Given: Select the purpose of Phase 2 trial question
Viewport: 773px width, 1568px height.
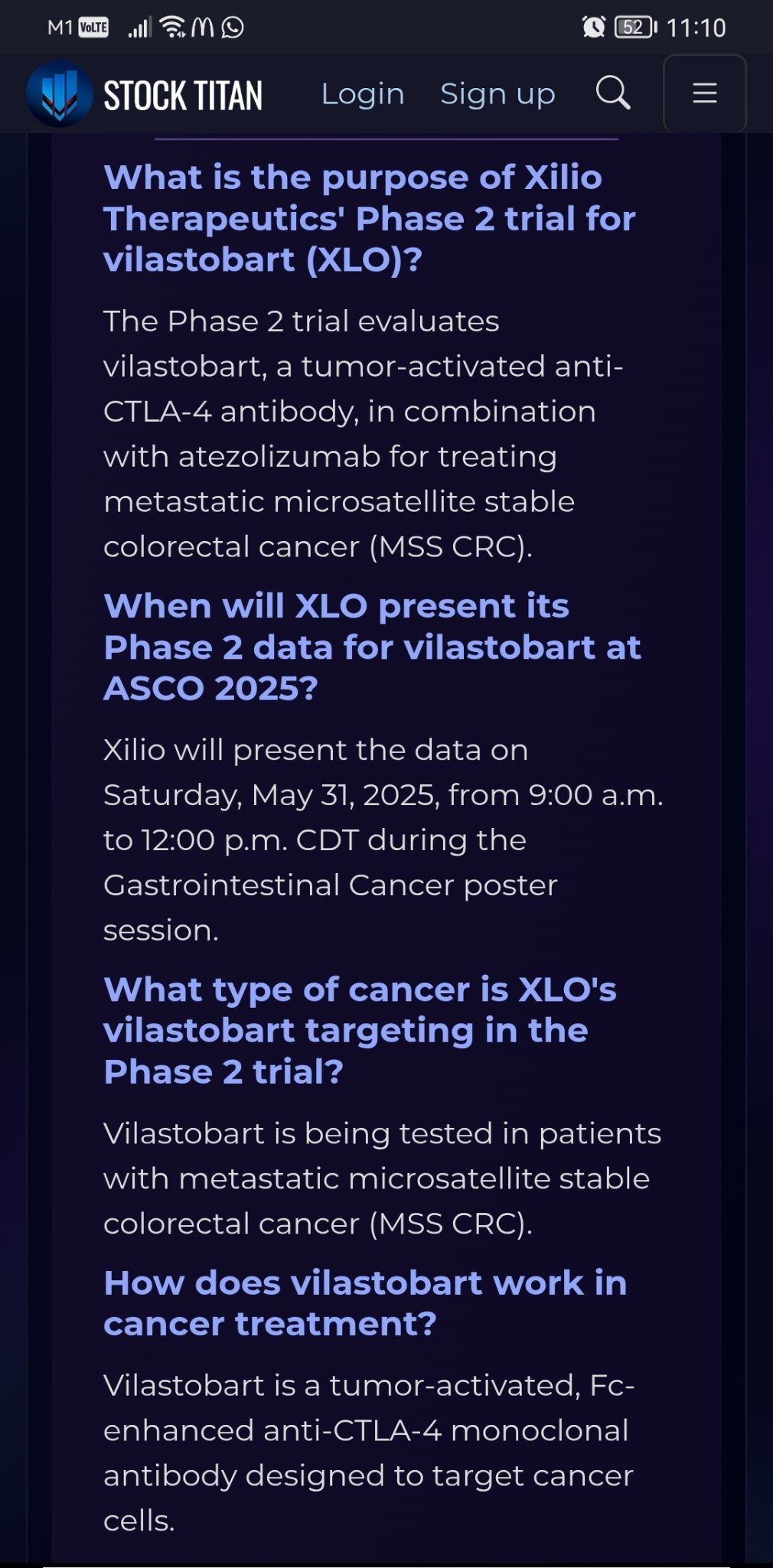Looking at the screenshot, I should pos(370,219).
